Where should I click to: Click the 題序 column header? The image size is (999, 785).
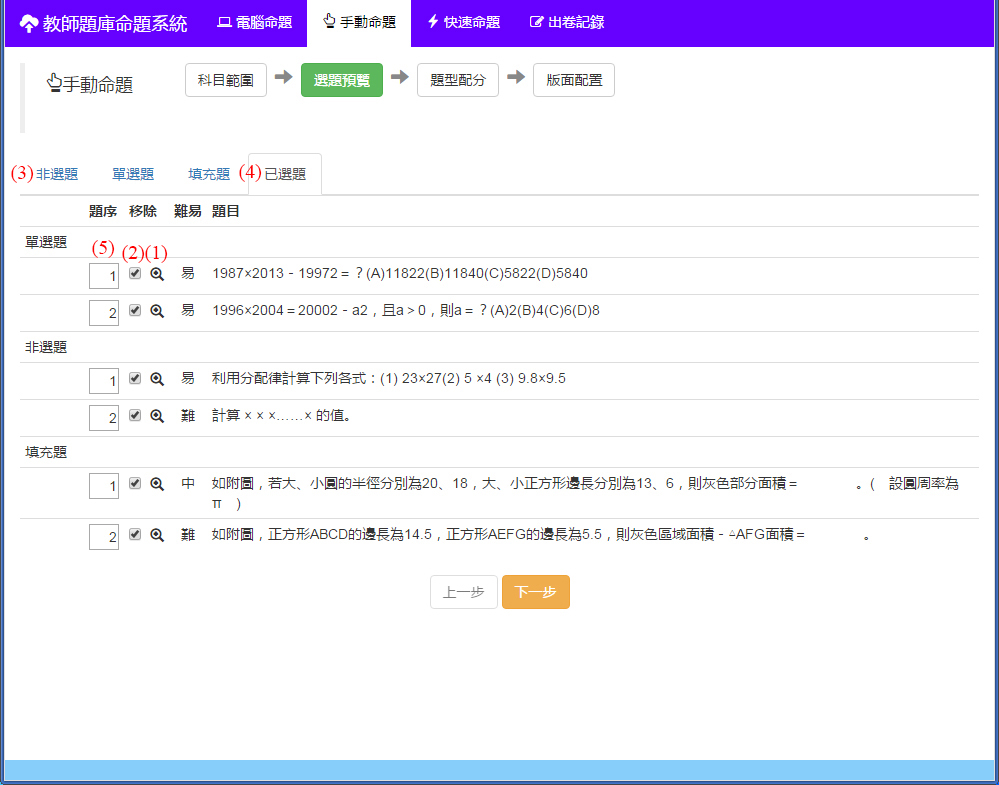point(103,212)
